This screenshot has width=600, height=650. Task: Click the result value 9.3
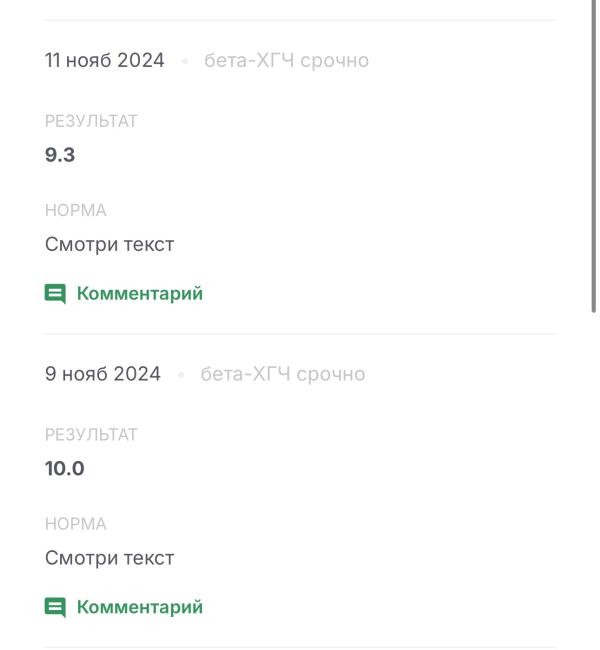(60, 155)
